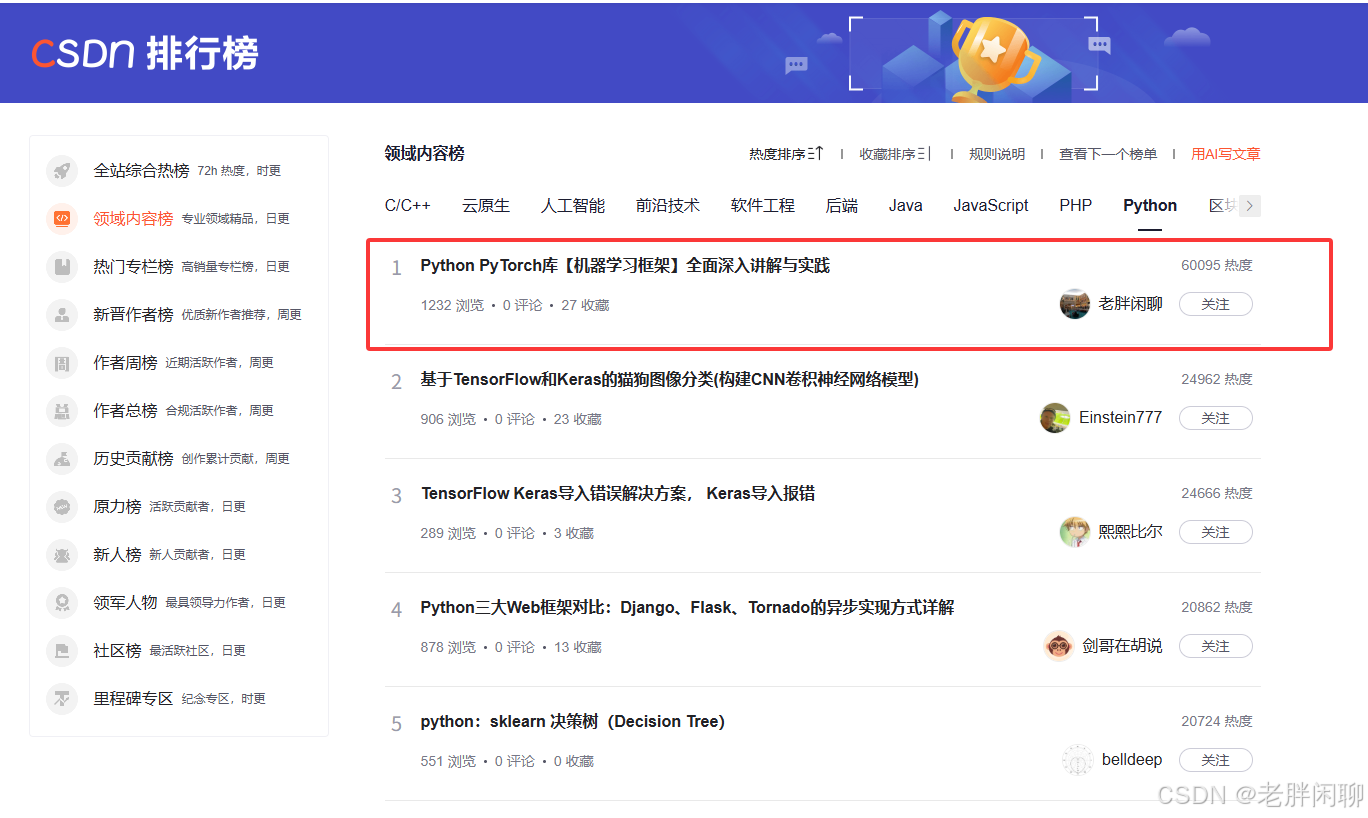Open article Python三大Web框架对比
This screenshot has height=818, width=1368.
[687, 607]
